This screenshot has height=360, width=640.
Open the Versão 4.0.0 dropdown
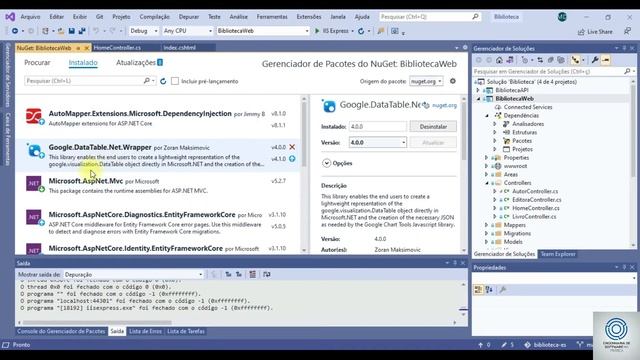pos(378,142)
